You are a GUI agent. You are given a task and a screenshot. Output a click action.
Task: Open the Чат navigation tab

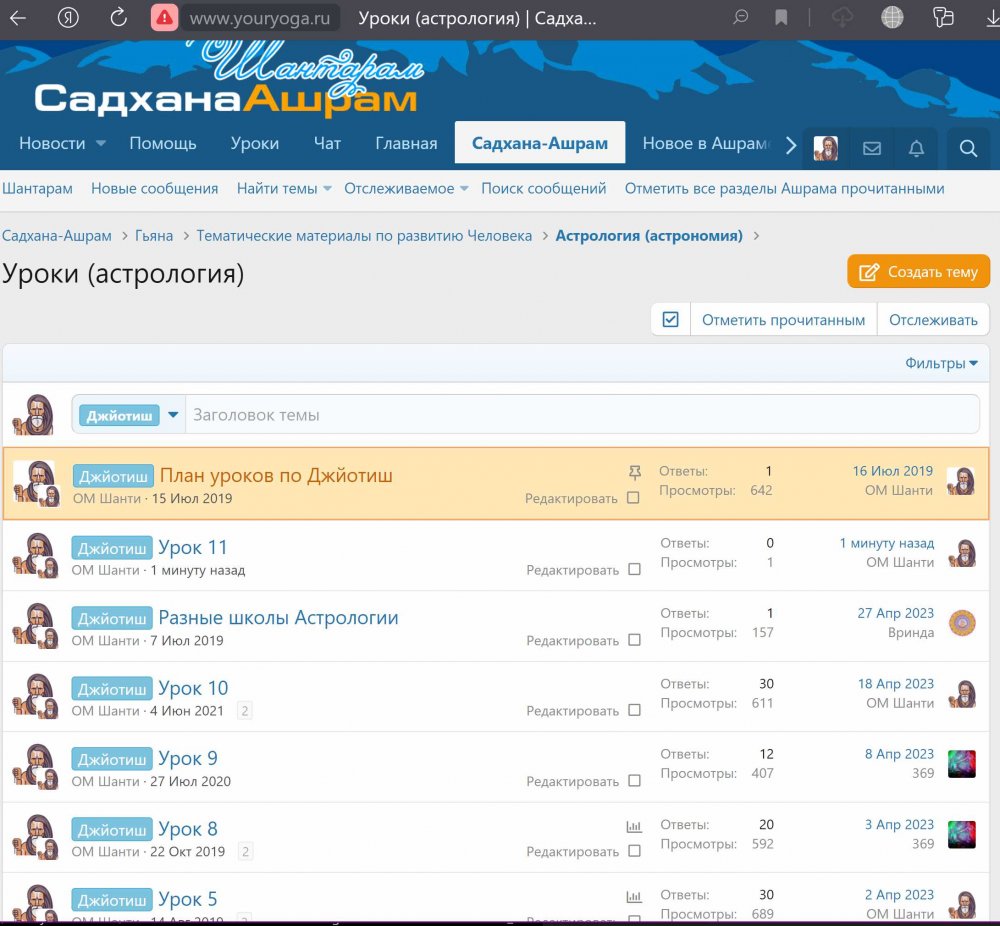click(327, 143)
